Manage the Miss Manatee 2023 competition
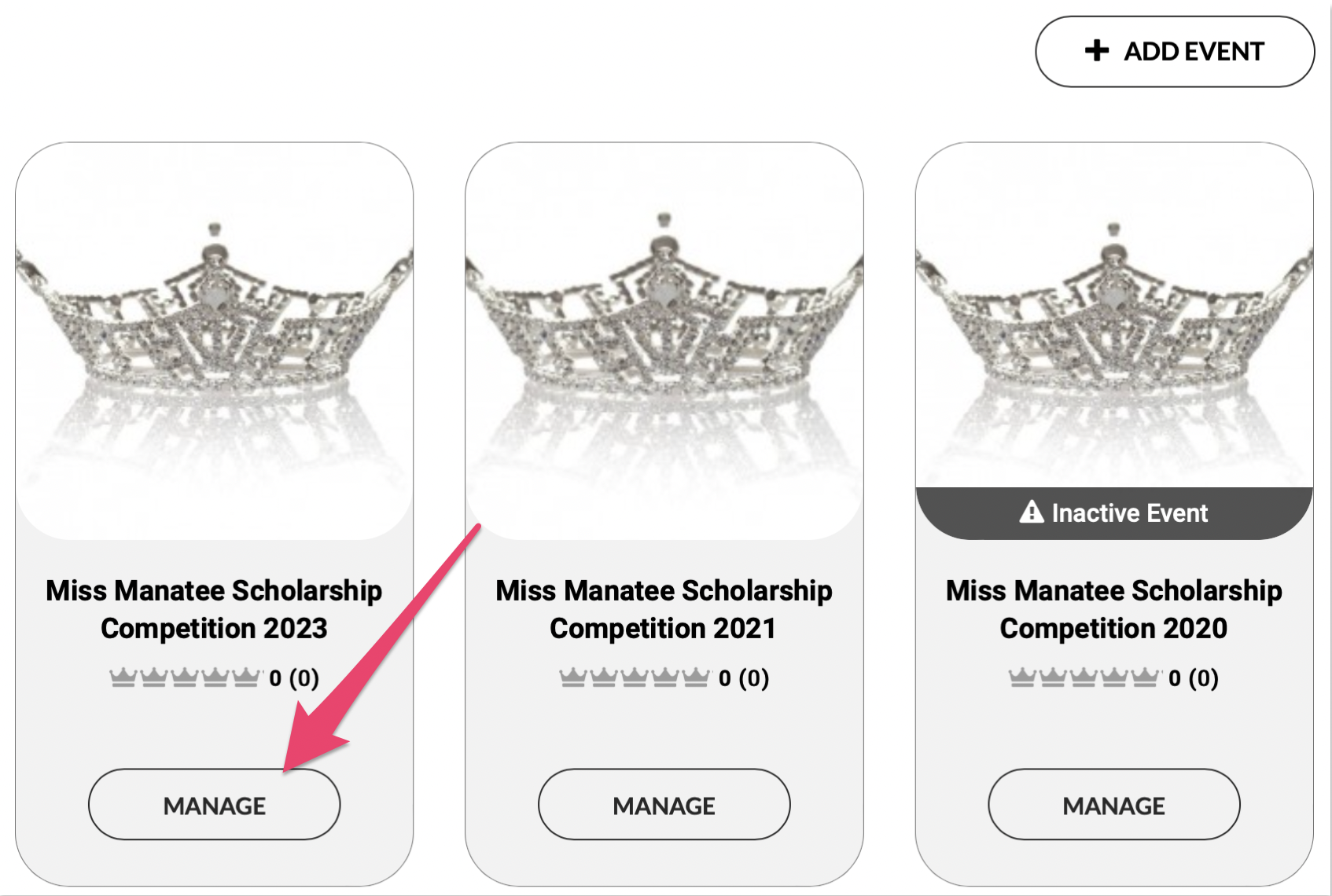 pos(214,805)
